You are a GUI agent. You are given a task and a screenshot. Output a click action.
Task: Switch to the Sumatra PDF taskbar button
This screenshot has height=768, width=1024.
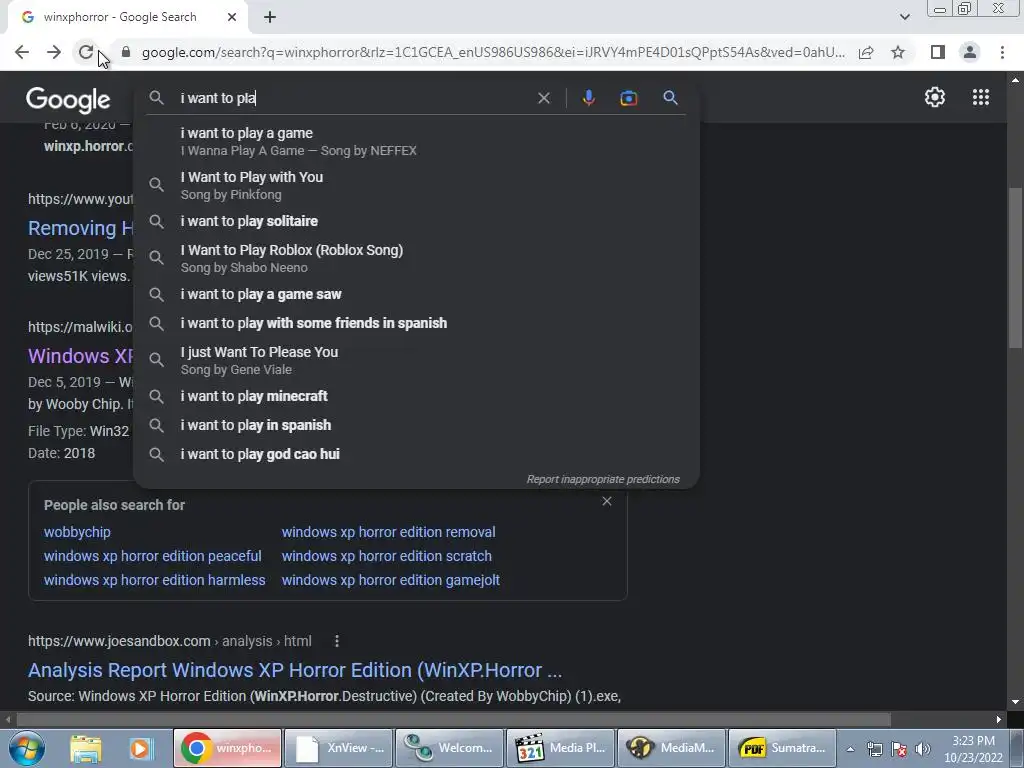click(782, 748)
